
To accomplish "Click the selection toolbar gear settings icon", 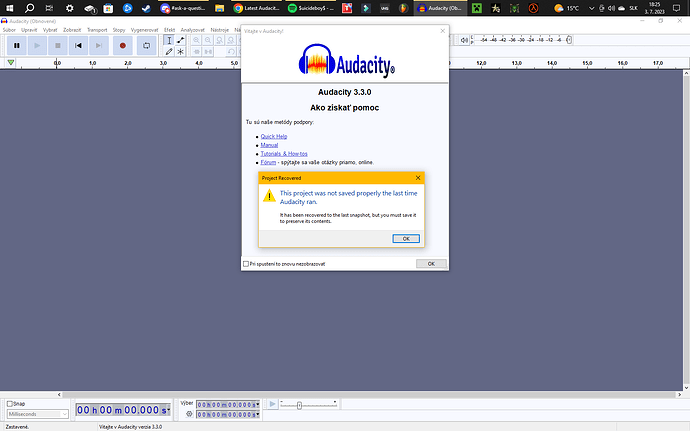I will point(189,414).
